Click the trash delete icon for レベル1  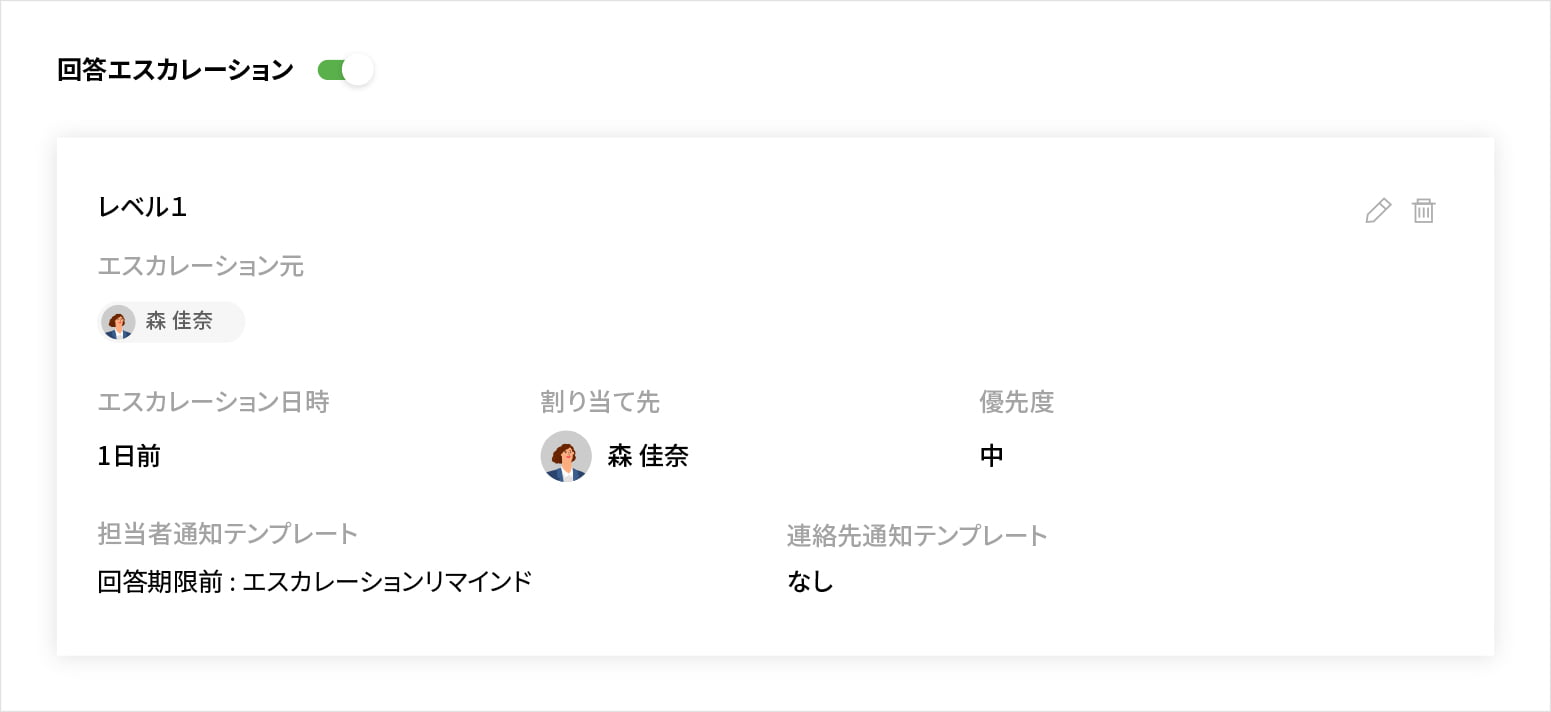tap(1423, 211)
